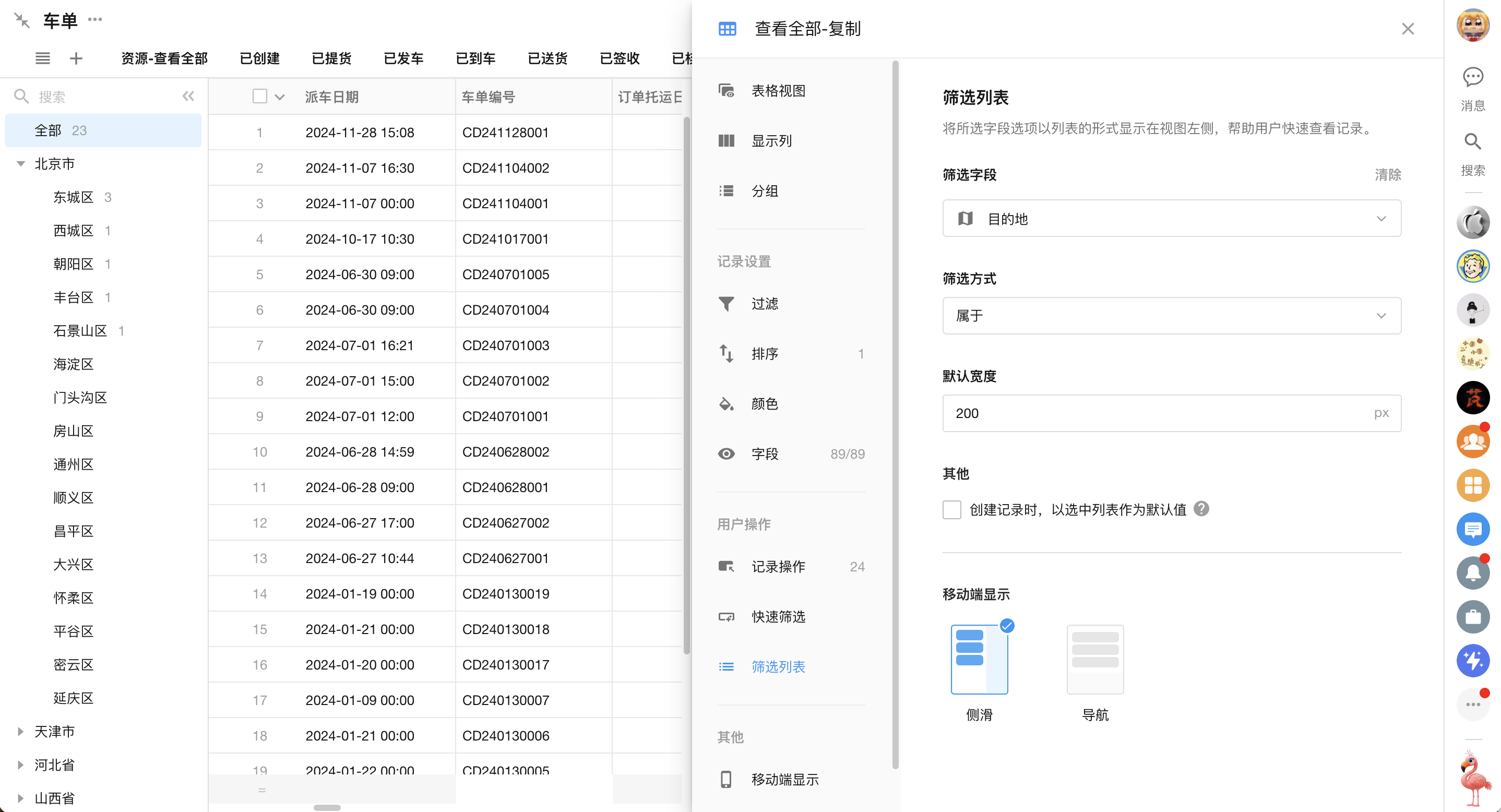Viewport: 1501px width, 812px height.
Task: Open the more options dots beside 车单
Action: [x=95, y=20]
